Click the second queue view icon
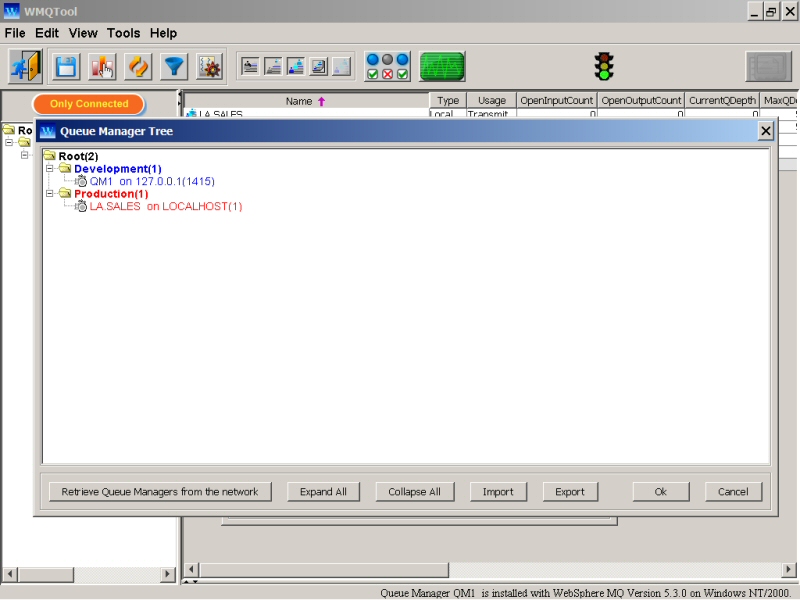Viewport: 800px width, 600px height. pyautogui.click(x=273, y=66)
